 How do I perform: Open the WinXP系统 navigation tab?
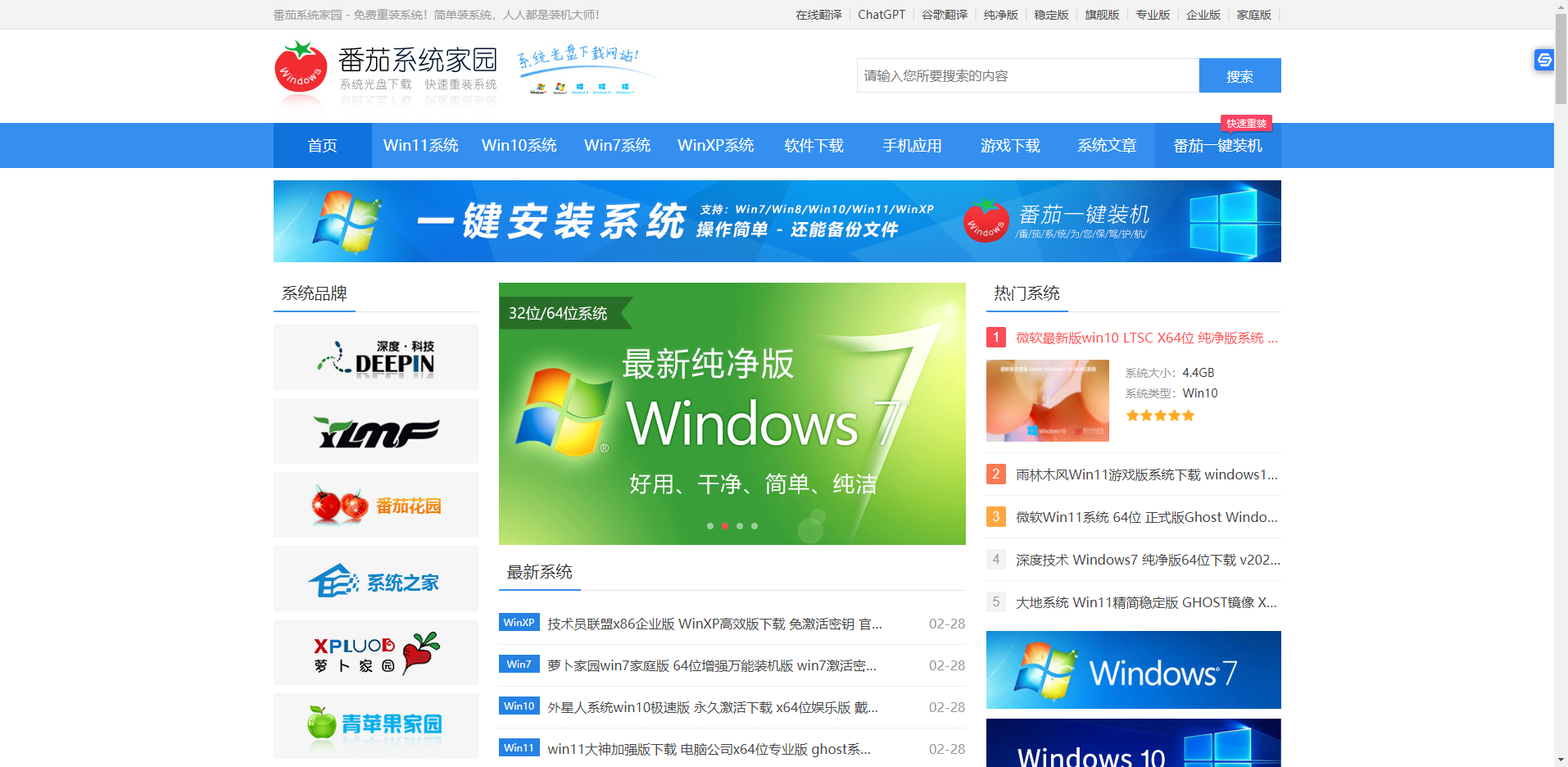tap(716, 146)
